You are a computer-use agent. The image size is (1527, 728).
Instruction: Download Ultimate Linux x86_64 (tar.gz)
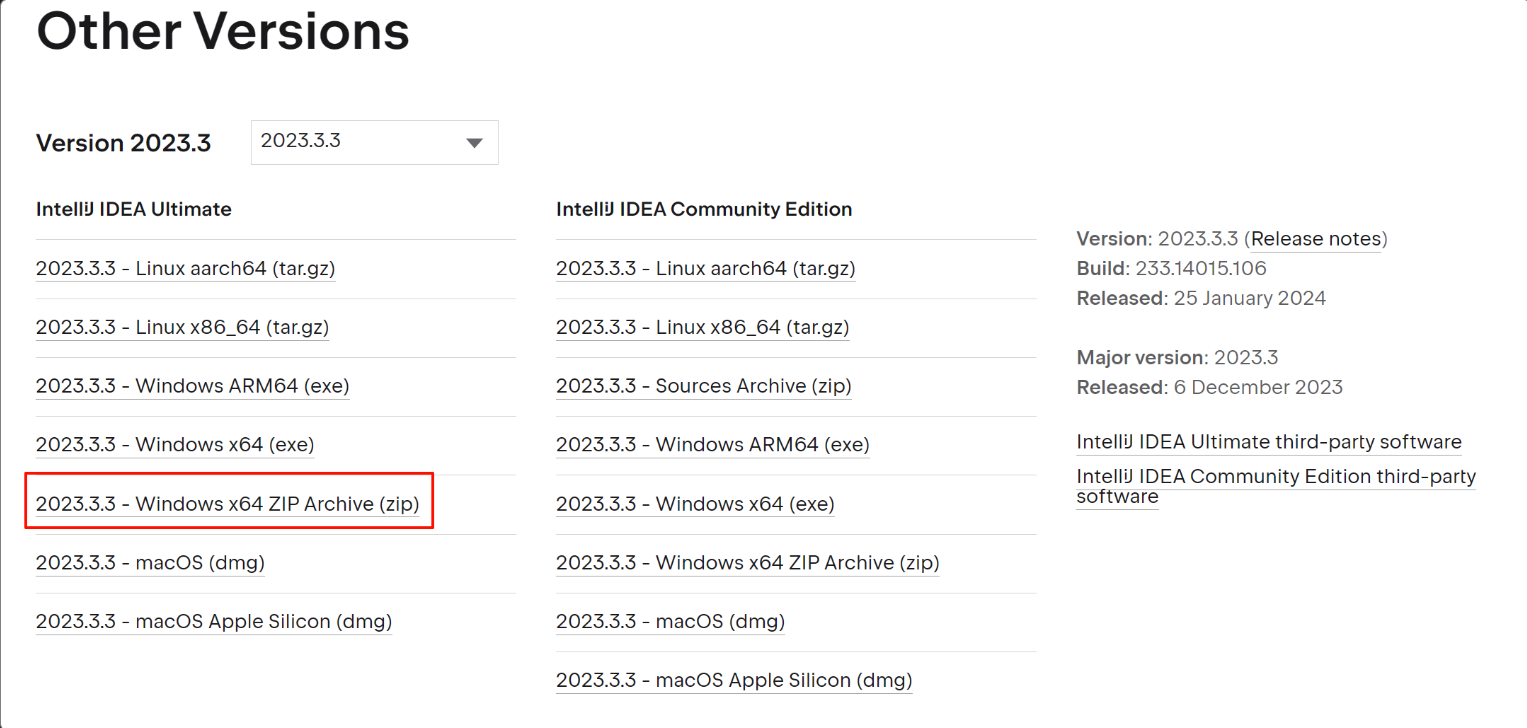pos(182,327)
